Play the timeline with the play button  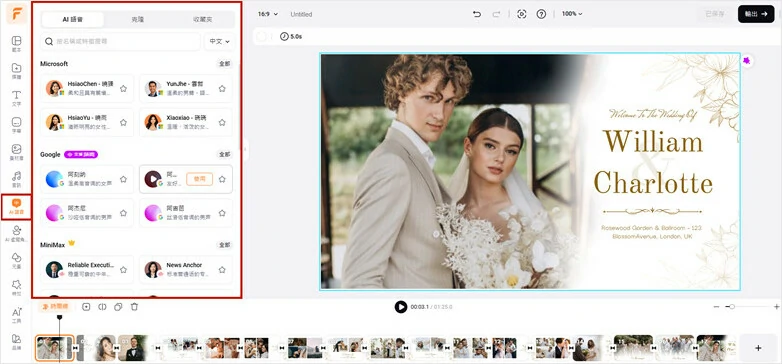(401, 307)
